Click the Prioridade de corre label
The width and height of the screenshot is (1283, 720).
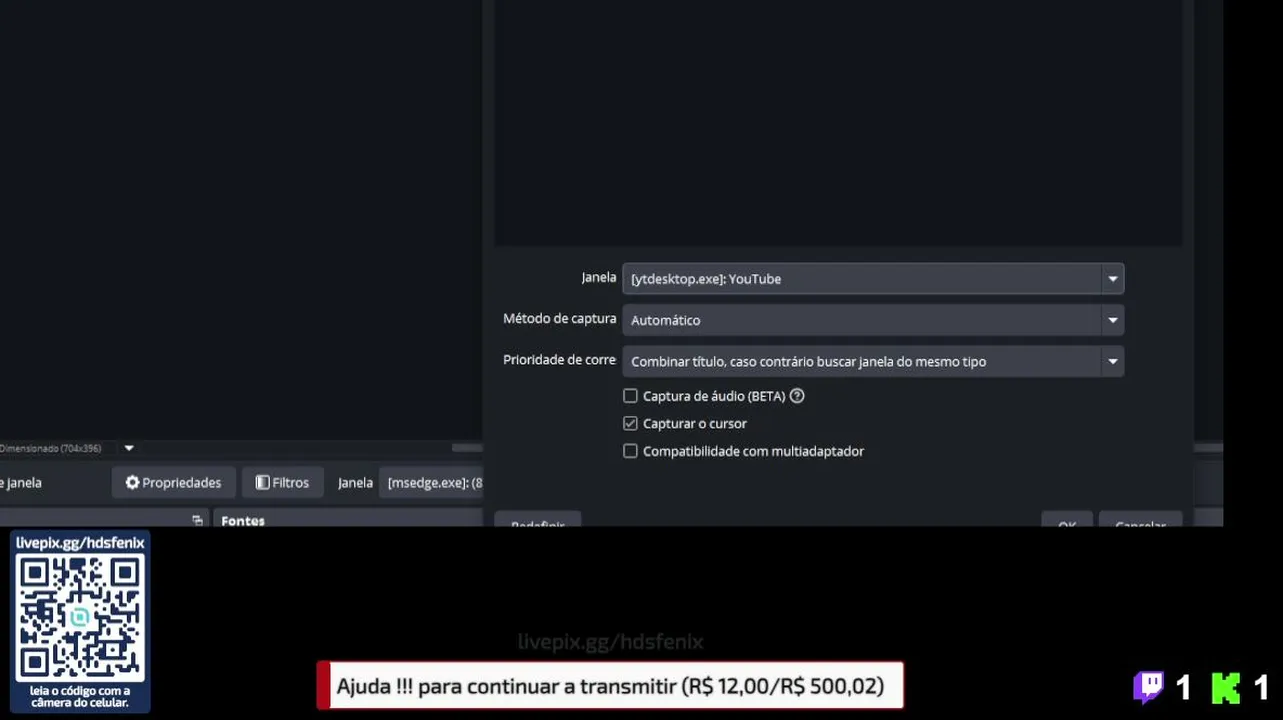coord(559,360)
